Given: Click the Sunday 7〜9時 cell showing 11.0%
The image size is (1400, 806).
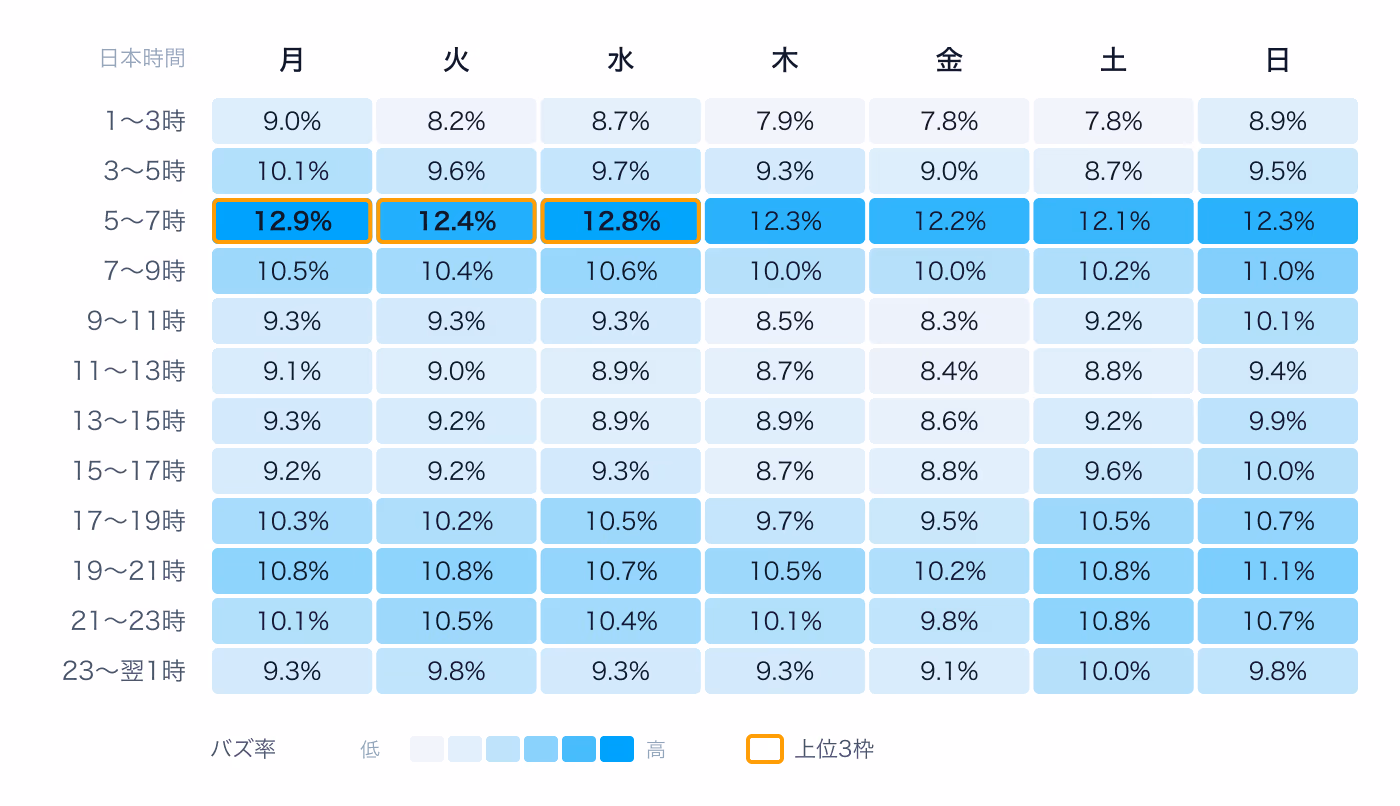Looking at the screenshot, I should coord(1278,271).
